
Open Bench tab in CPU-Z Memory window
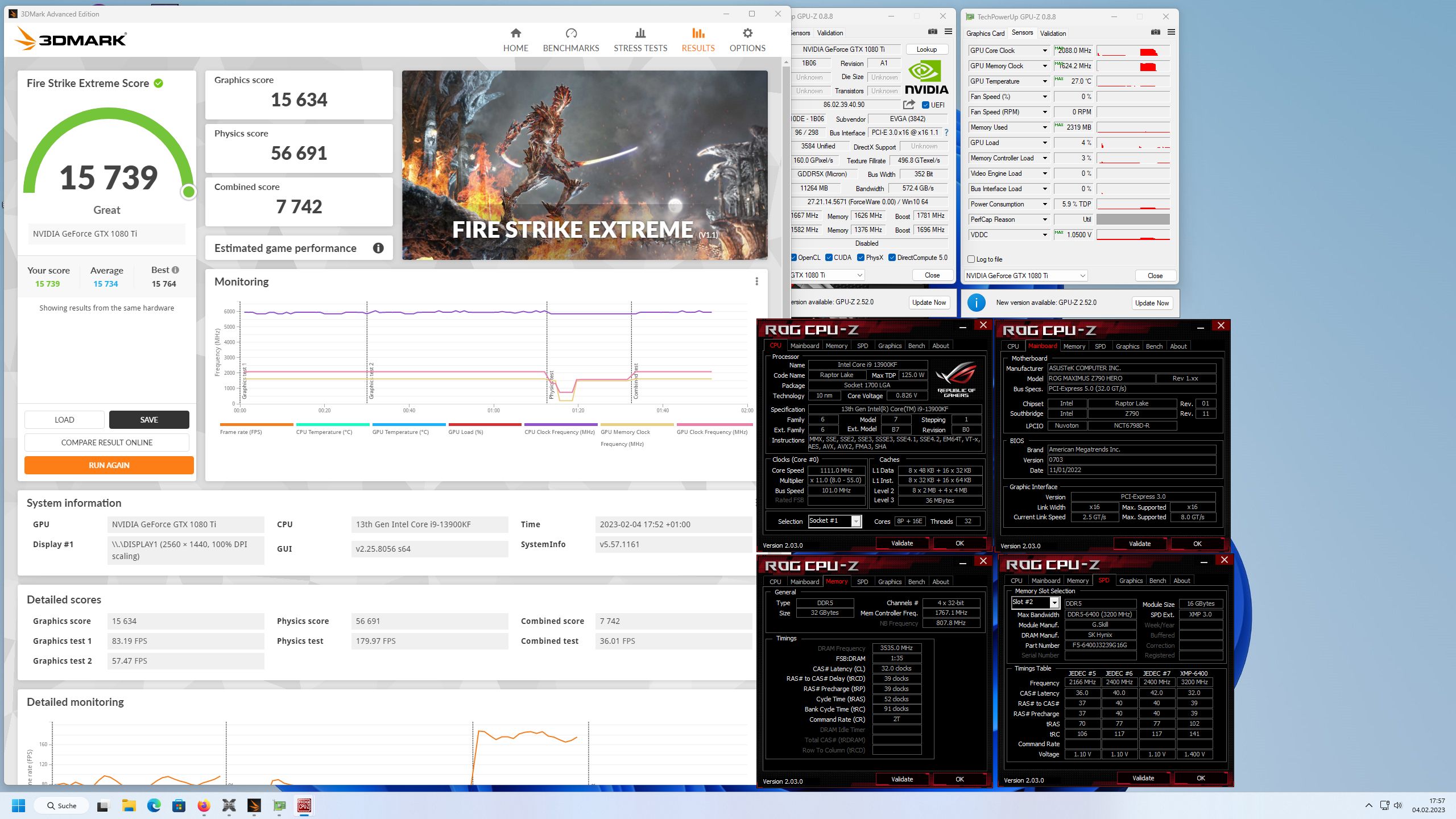pyautogui.click(x=916, y=582)
